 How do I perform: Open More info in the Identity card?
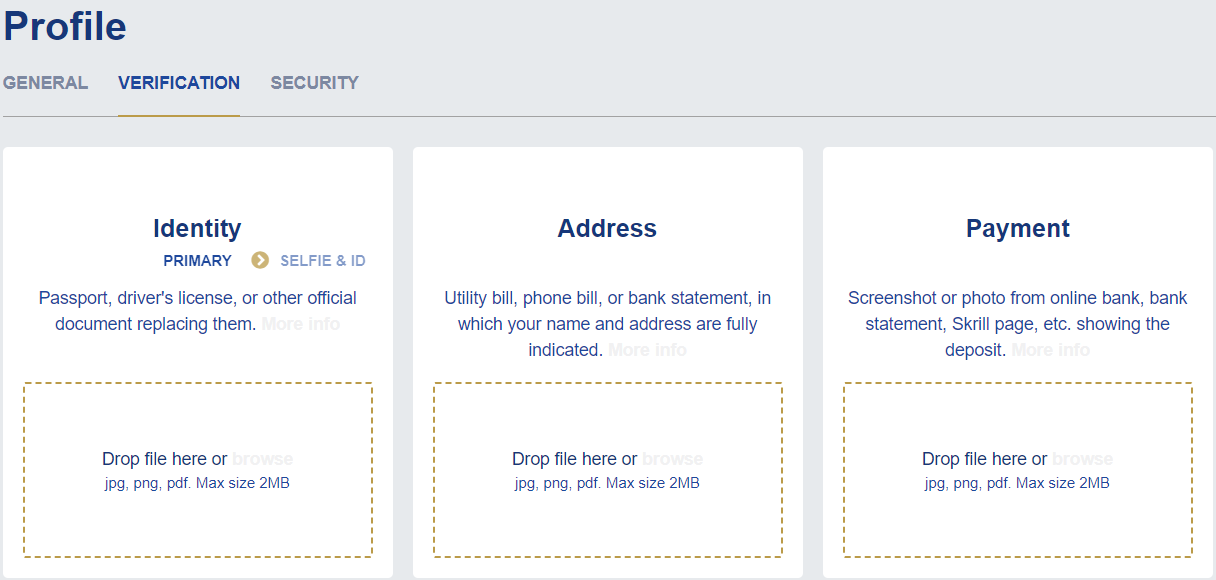pyautogui.click(x=301, y=324)
